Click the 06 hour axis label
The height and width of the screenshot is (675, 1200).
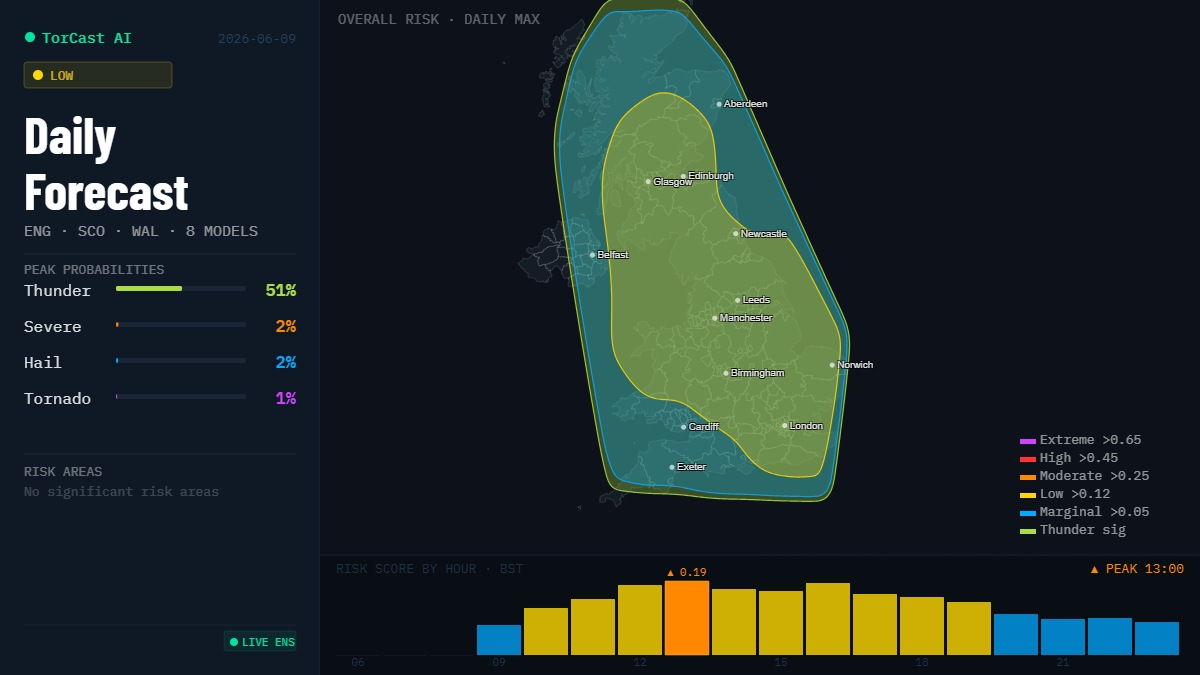pos(358,663)
